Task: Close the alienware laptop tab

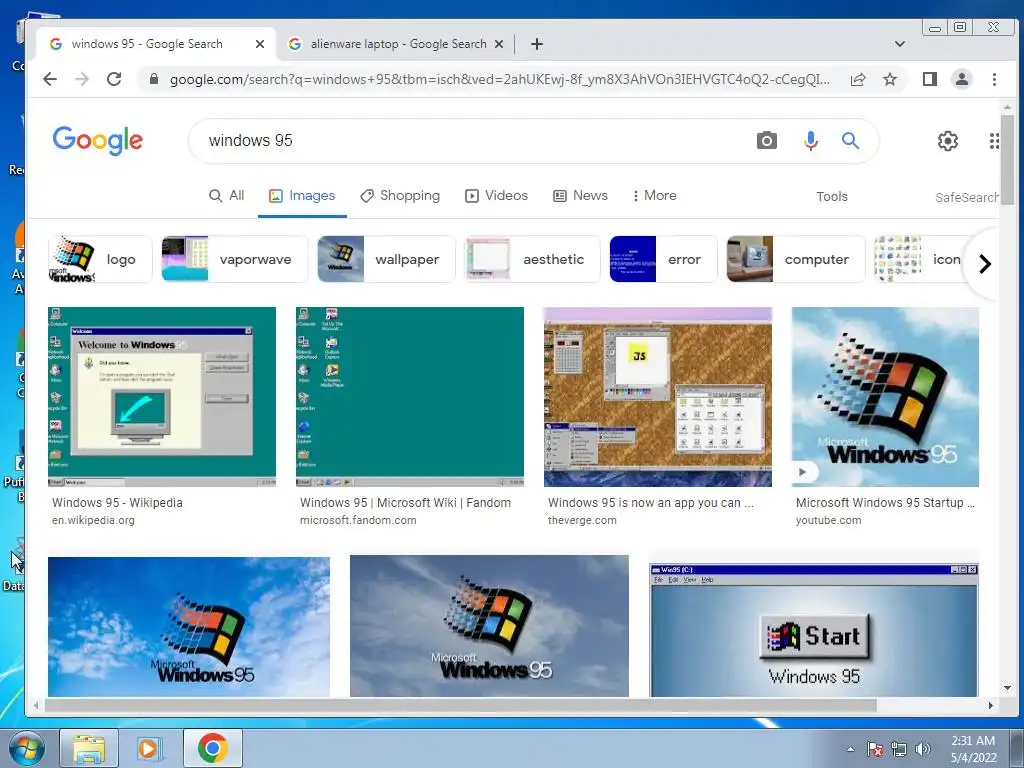Action: point(499,44)
